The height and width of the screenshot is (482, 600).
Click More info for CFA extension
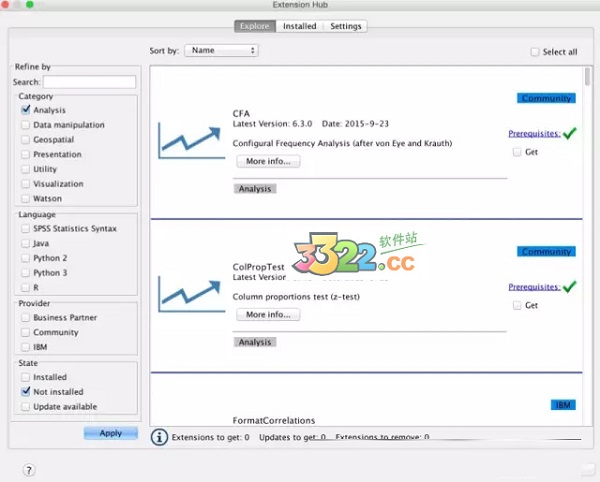click(x=268, y=161)
